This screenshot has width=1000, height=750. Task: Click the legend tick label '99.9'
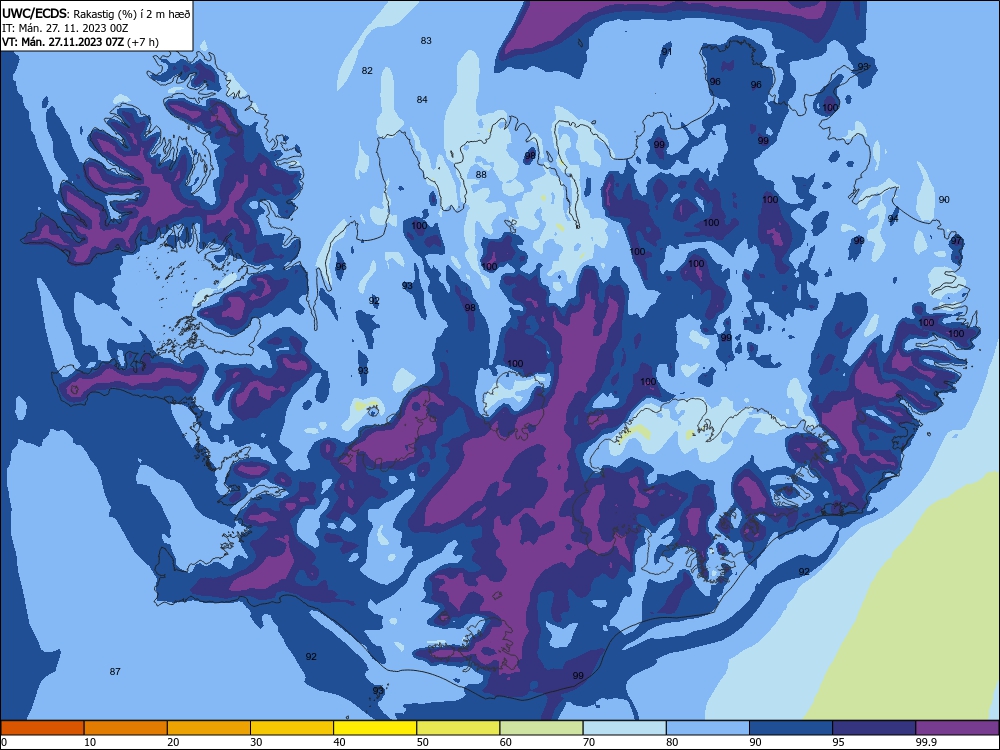pyautogui.click(x=926, y=742)
